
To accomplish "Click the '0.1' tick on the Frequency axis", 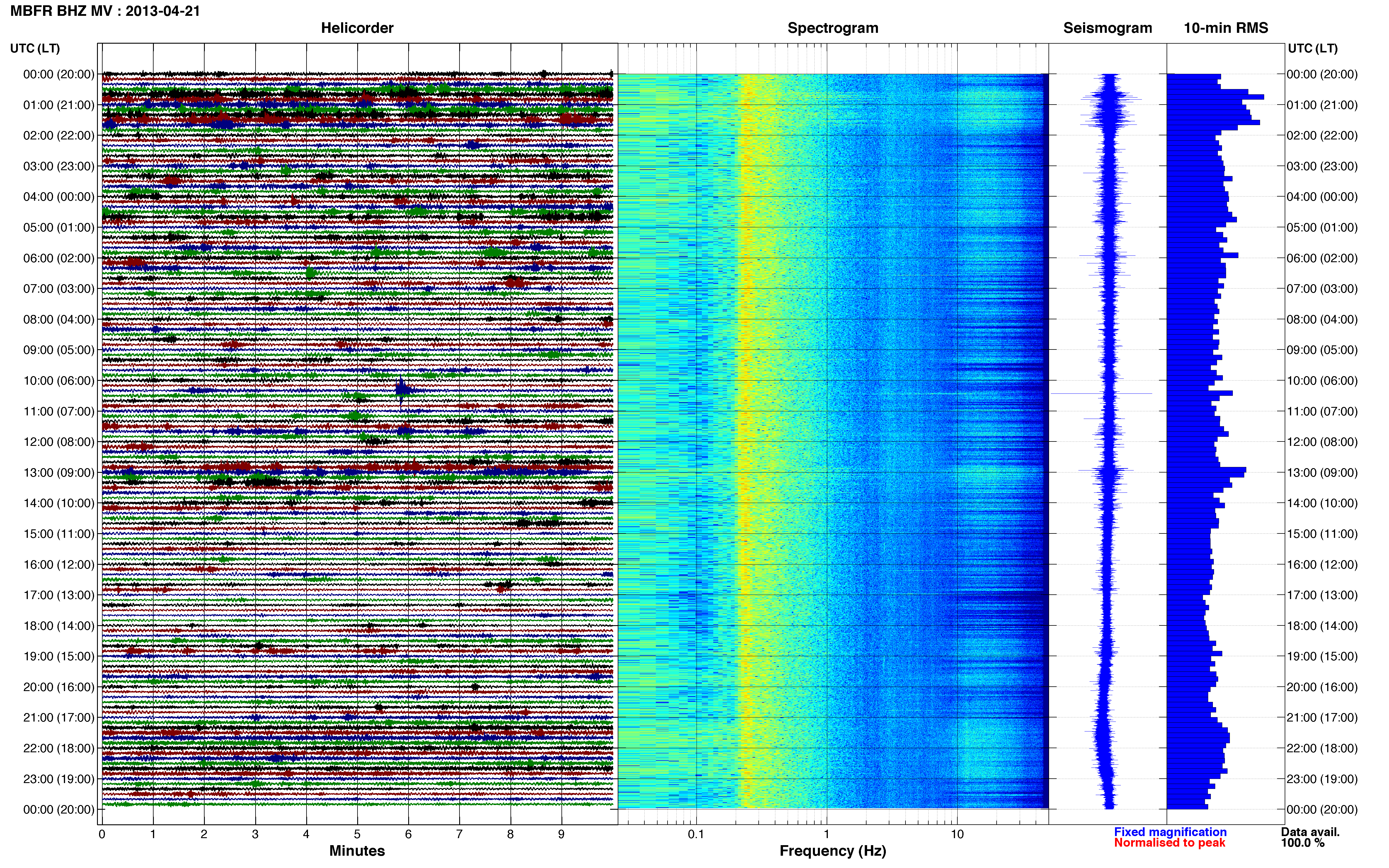I will pyautogui.click(x=696, y=835).
